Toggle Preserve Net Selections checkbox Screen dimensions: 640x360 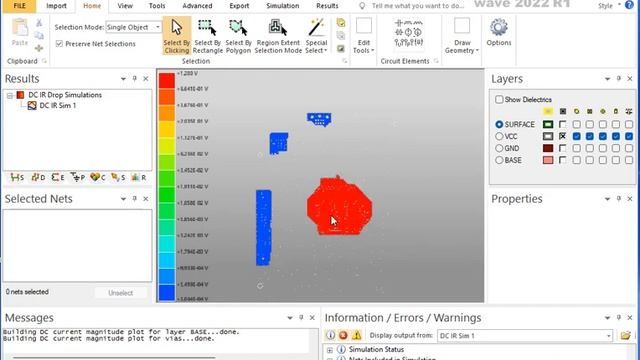pos(59,44)
